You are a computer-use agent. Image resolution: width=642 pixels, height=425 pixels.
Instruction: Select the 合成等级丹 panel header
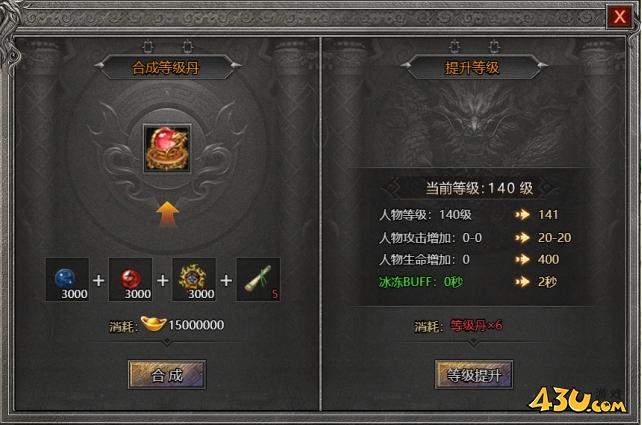[166, 68]
